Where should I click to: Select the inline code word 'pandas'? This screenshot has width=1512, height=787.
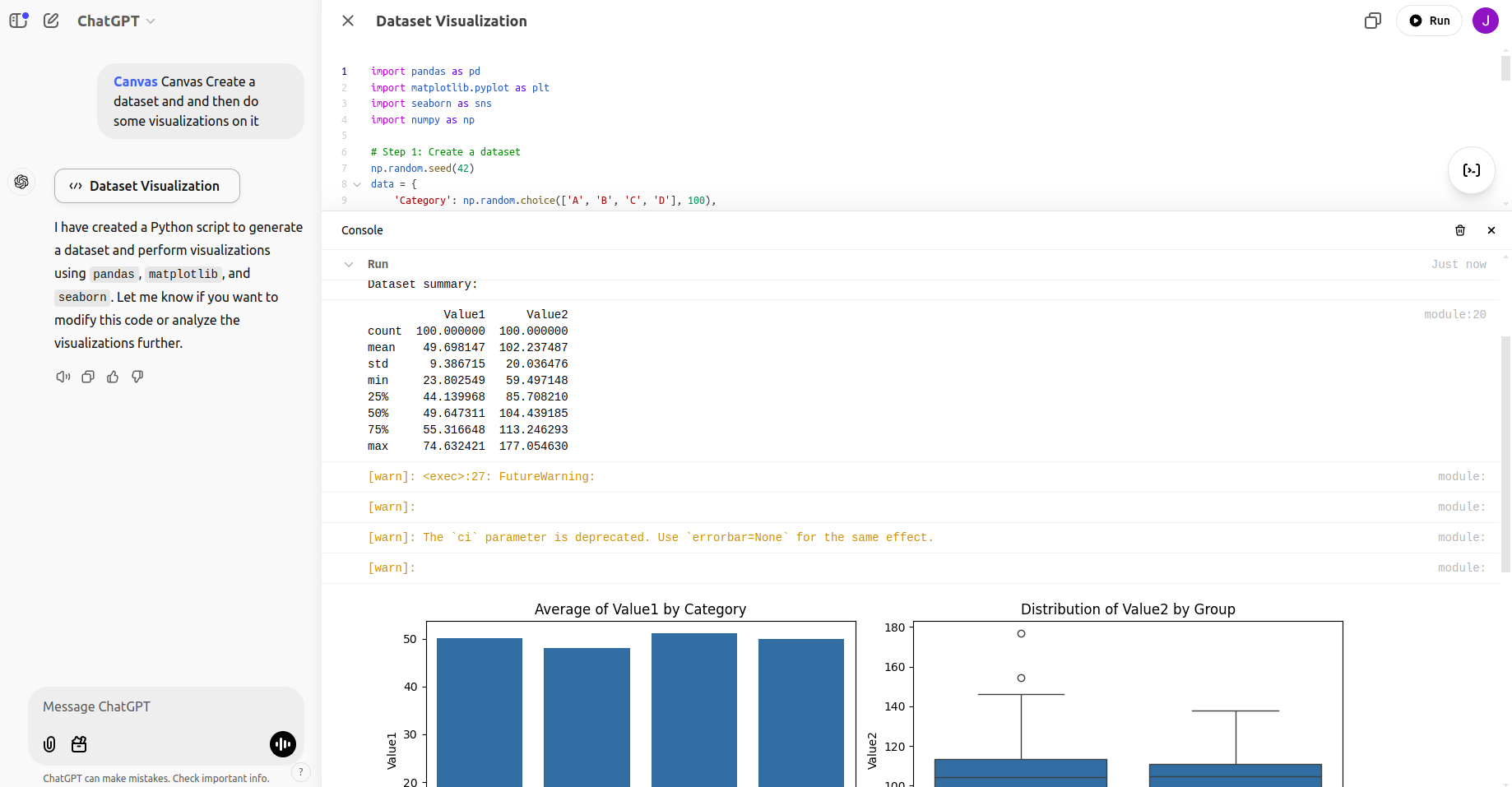pos(114,274)
